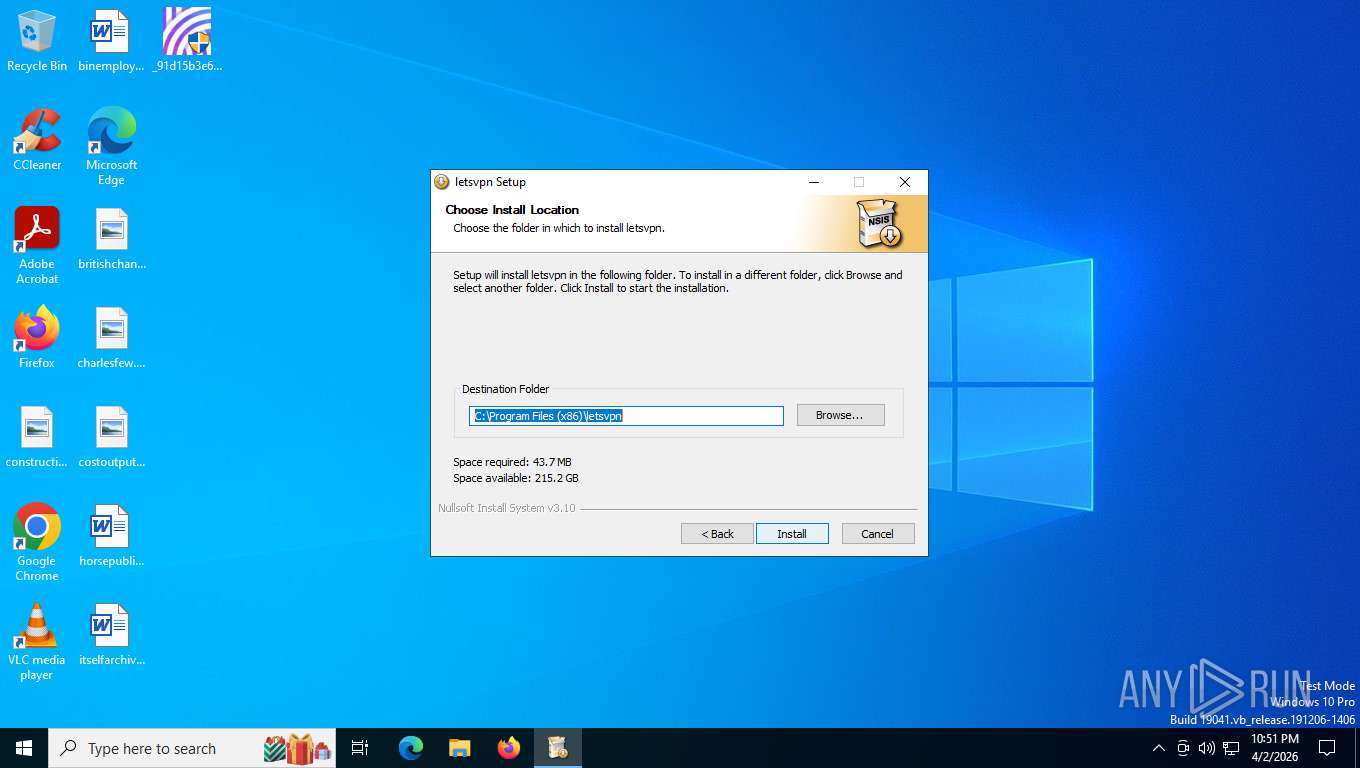Select the constructi... image file icon

(x=37, y=437)
